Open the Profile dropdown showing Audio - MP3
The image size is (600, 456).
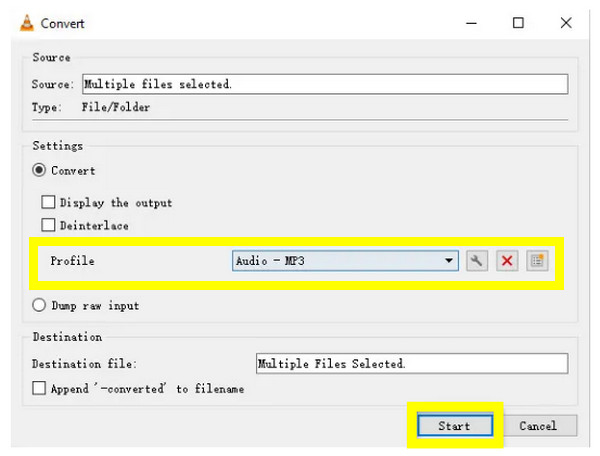click(x=345, y=261)
